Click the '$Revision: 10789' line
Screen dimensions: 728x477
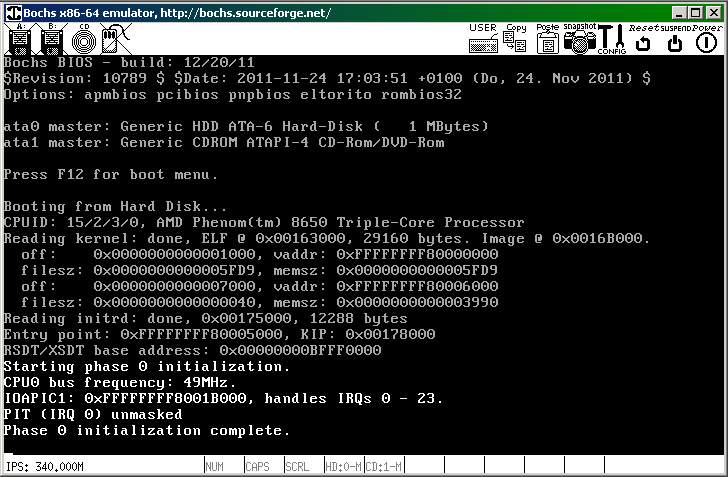pyautogui.click(x=327, y=78)
